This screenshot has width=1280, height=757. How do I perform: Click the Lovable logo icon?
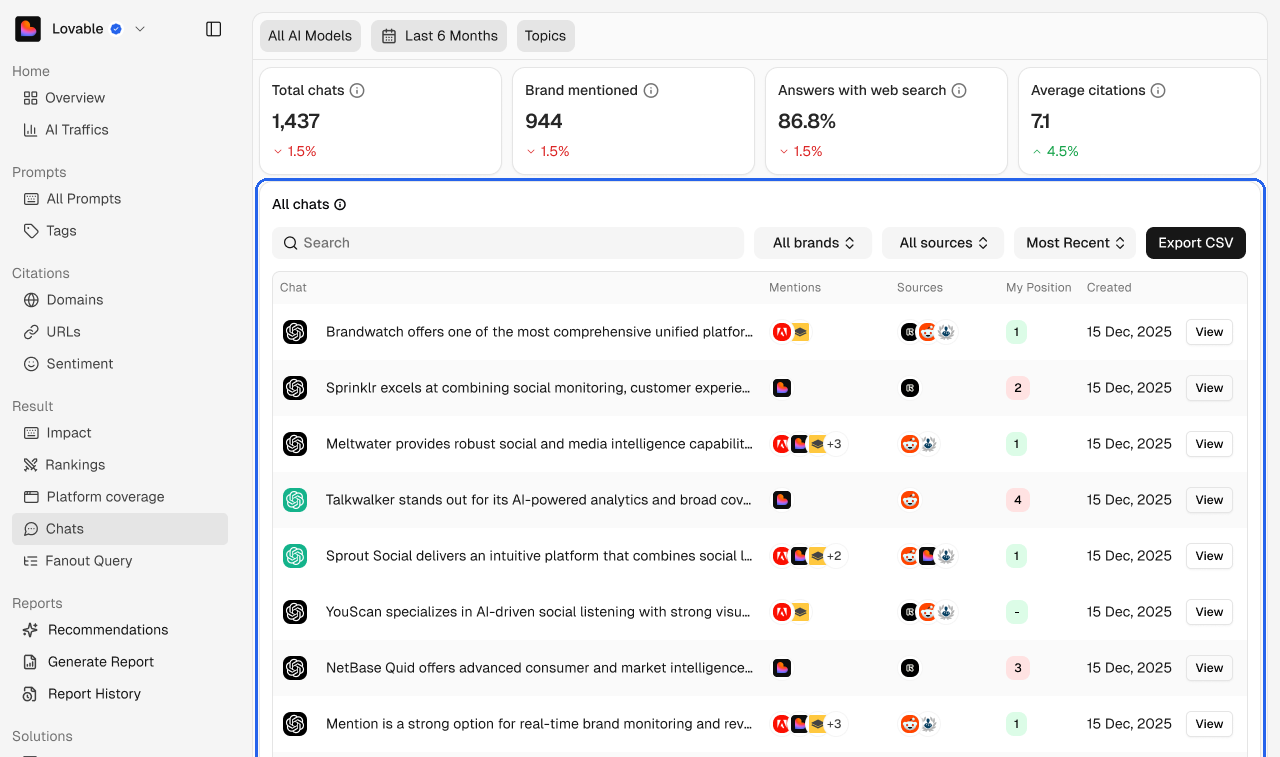[x=28, y=29]
